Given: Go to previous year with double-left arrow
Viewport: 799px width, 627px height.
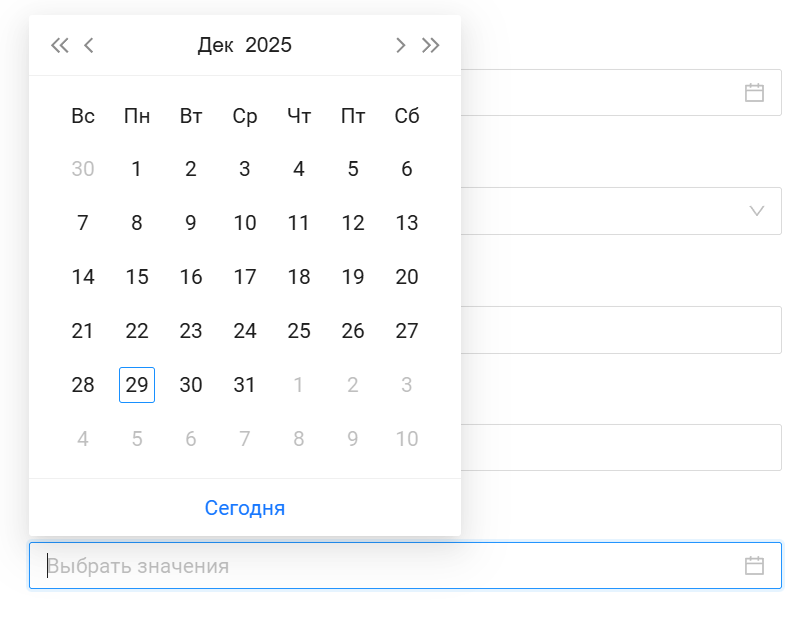Looking at the screenshot, I should pos(60,45).
